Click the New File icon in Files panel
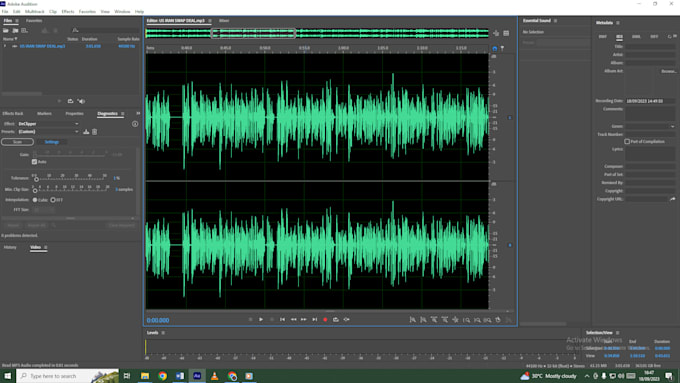 pyautogui.click(x=24, y=30)
